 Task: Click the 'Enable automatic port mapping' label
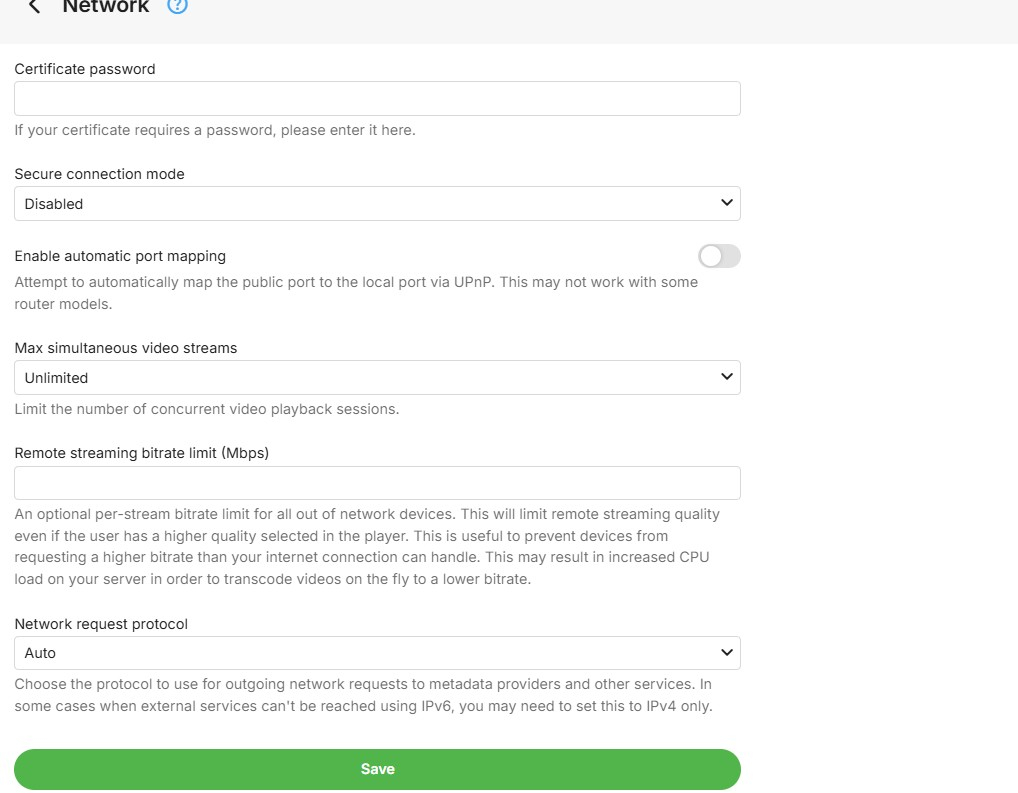[x=120, y=256]
